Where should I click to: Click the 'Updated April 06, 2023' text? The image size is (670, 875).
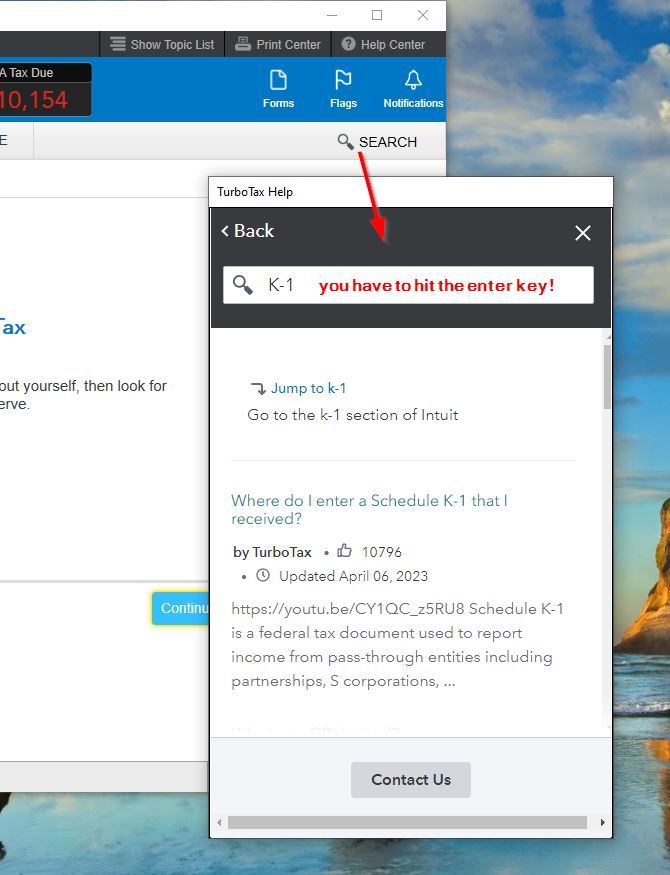[353, 576]
